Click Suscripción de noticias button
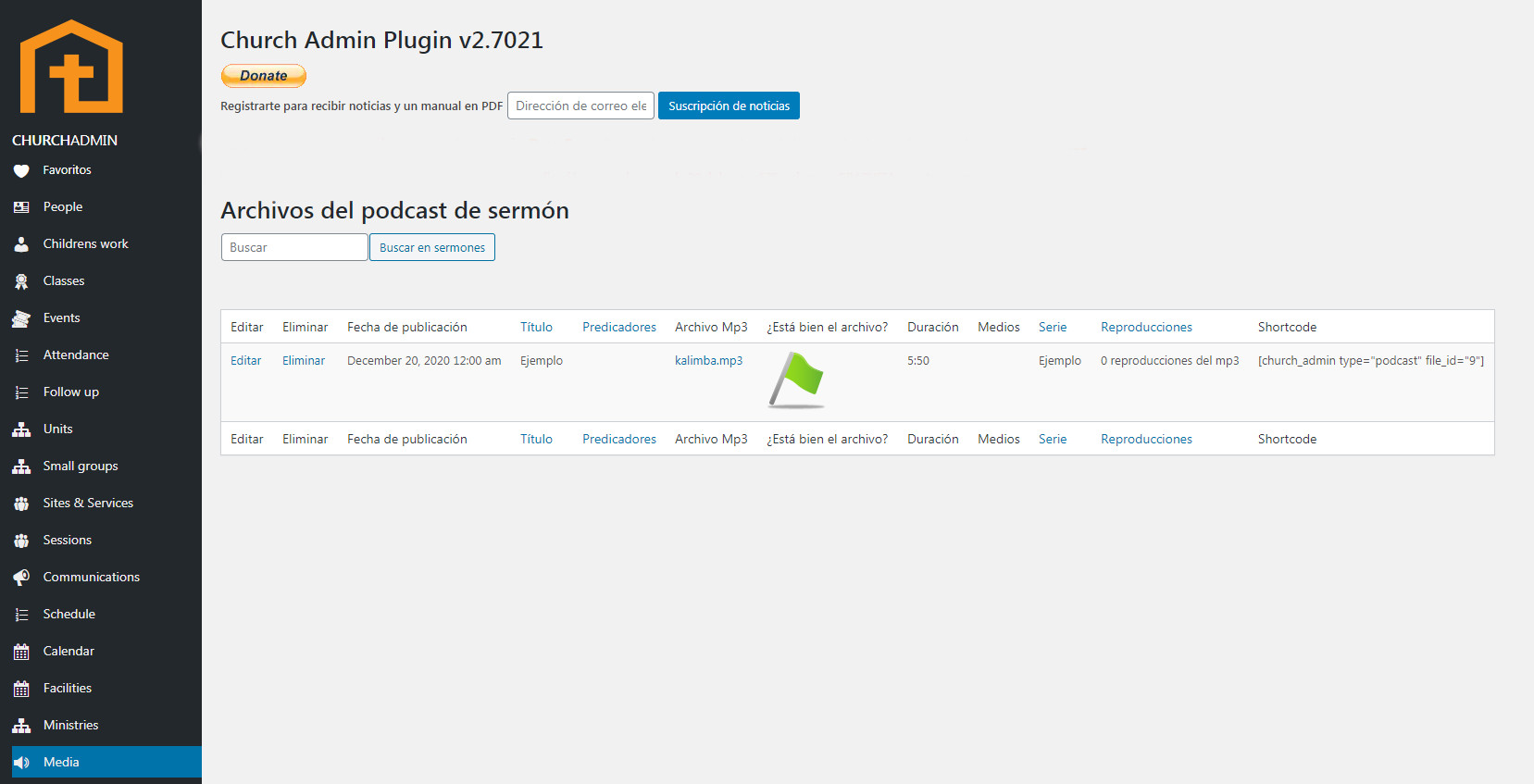 (x=729, y=106)
